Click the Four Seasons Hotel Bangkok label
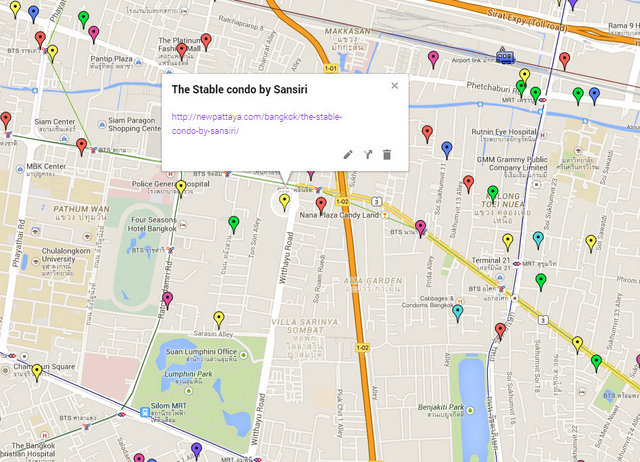Screen dimensions: 640x462 point(152,224)
